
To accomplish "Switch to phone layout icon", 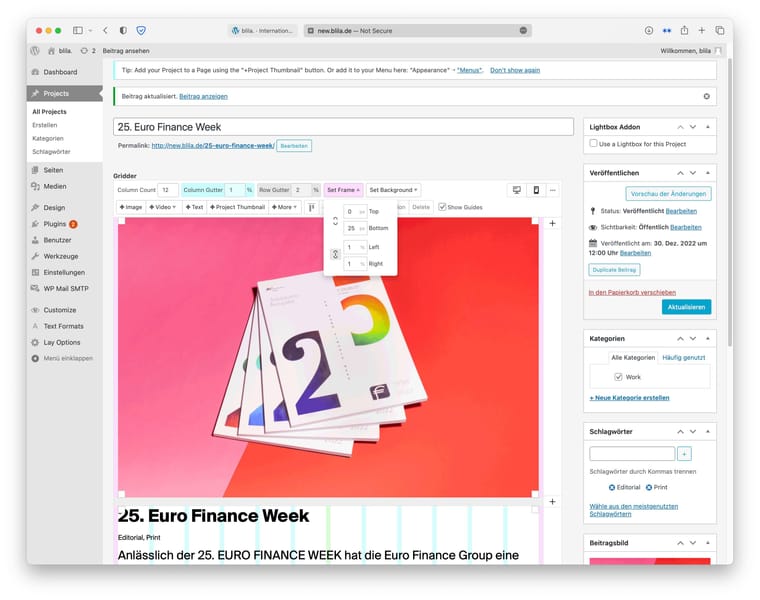I will [535, 190].
